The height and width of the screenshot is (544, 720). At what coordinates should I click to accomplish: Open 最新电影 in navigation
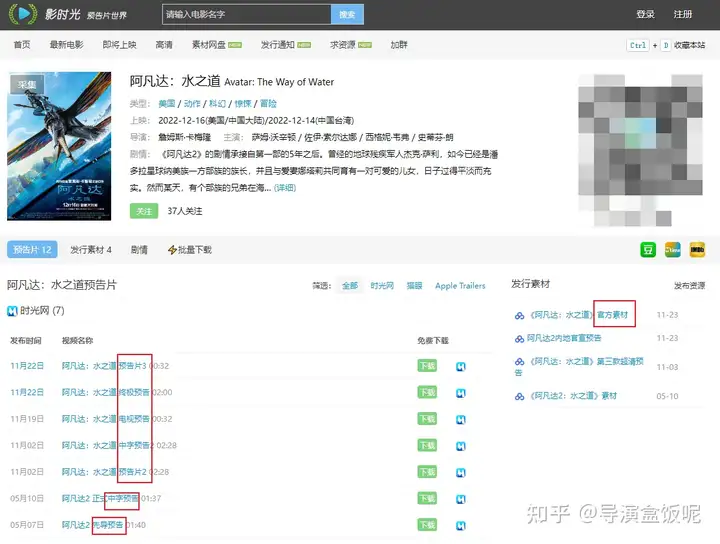pyautogui.click(x=67, y=45)
